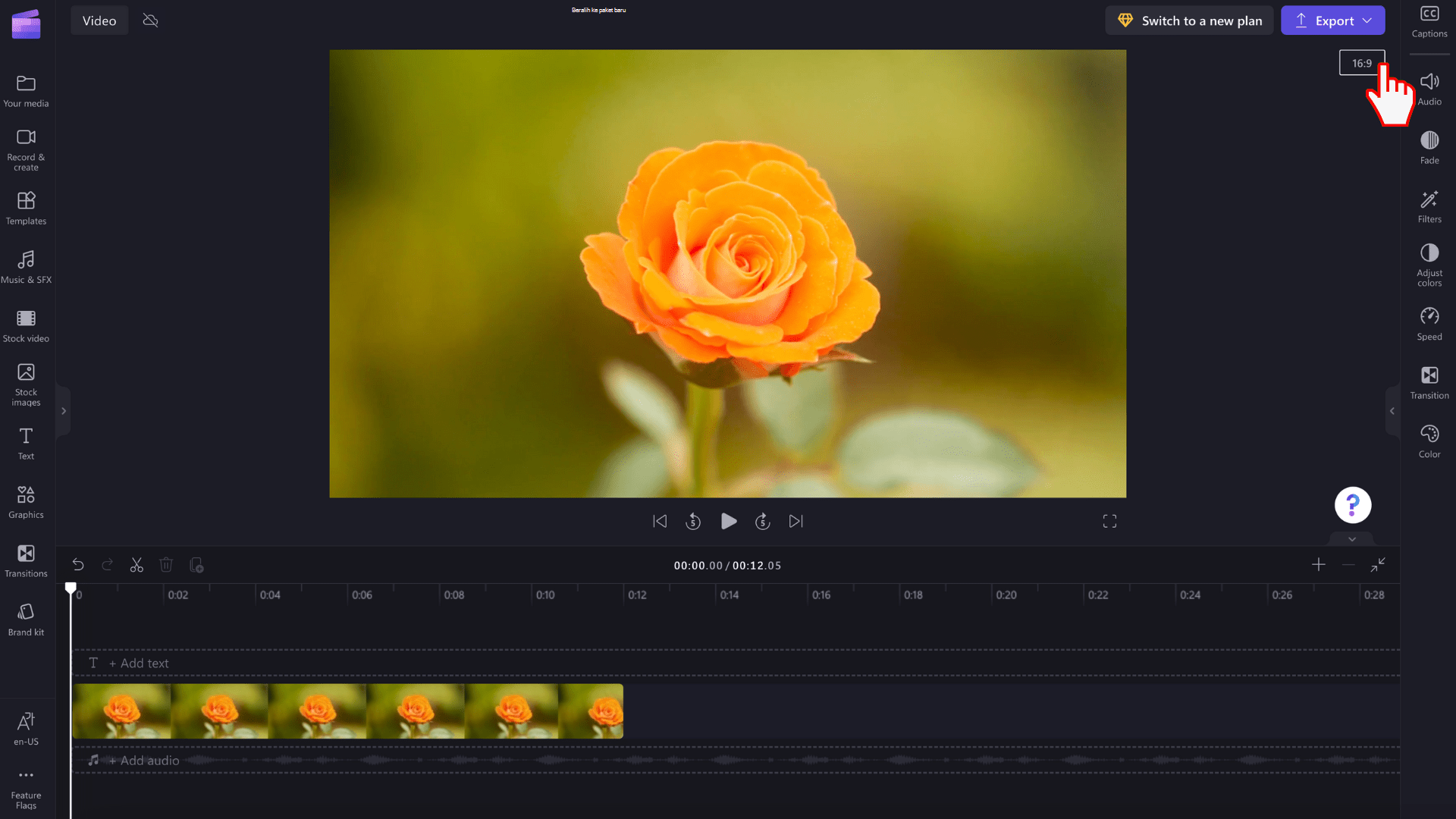1456x819 pixels.
Task: Collapse the right panel arrow
Action: point(1392,411)
